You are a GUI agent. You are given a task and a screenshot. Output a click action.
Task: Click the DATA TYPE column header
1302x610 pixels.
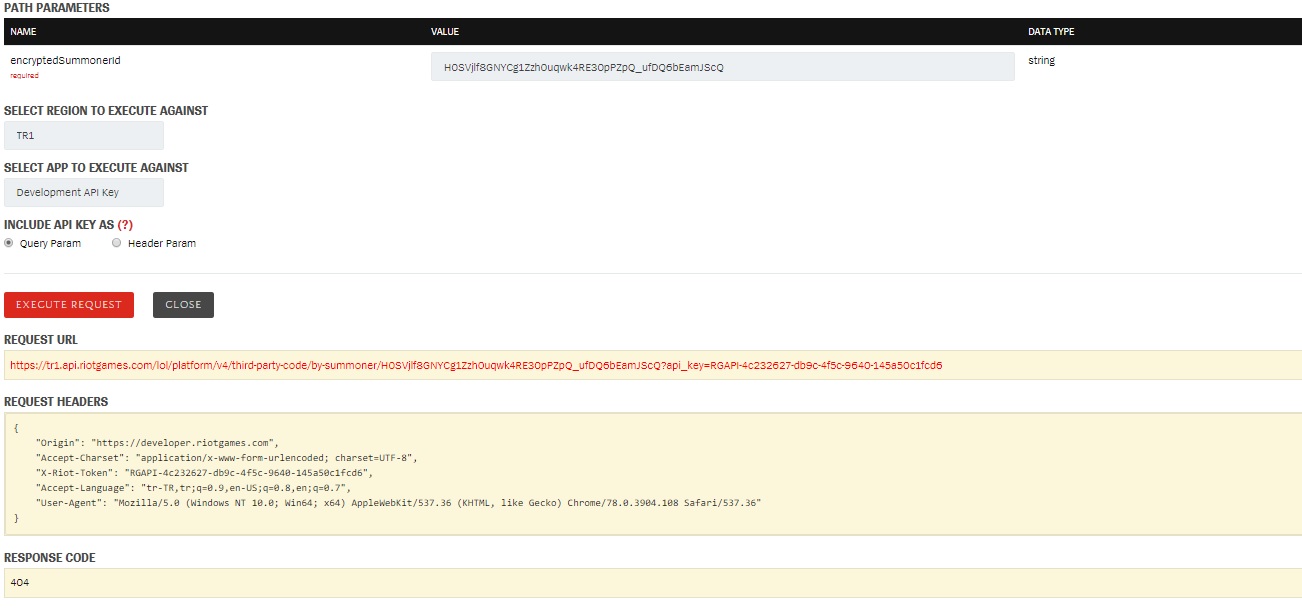click(1051, 32)
